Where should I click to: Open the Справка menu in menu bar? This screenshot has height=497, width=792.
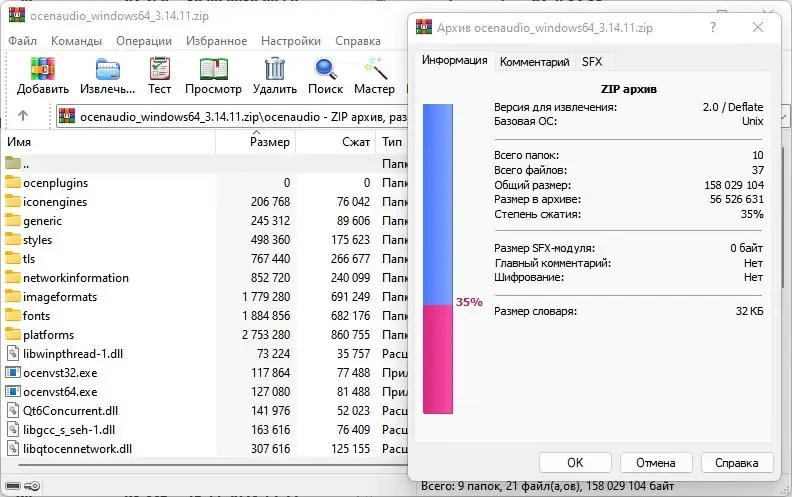pyautogui.click(x=358, y=41)
